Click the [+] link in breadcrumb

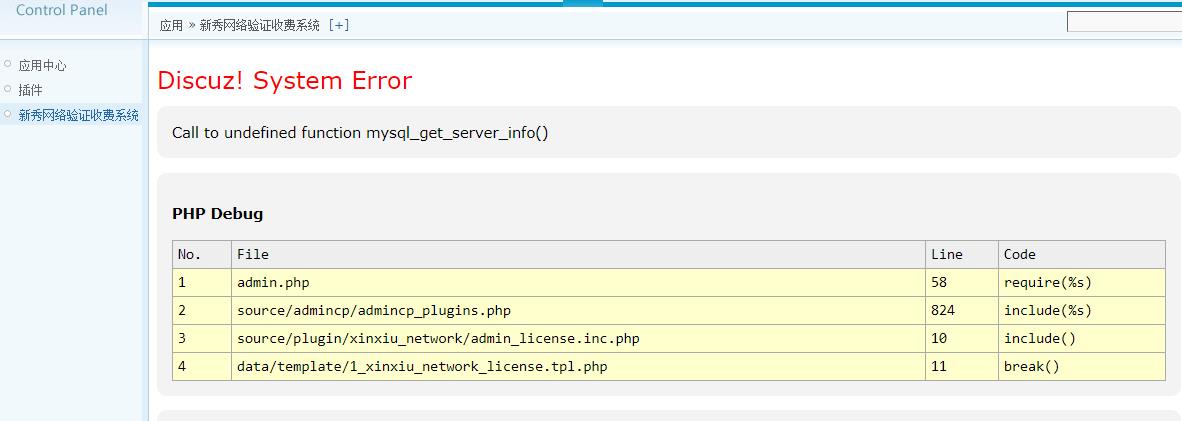click(338, 25)
